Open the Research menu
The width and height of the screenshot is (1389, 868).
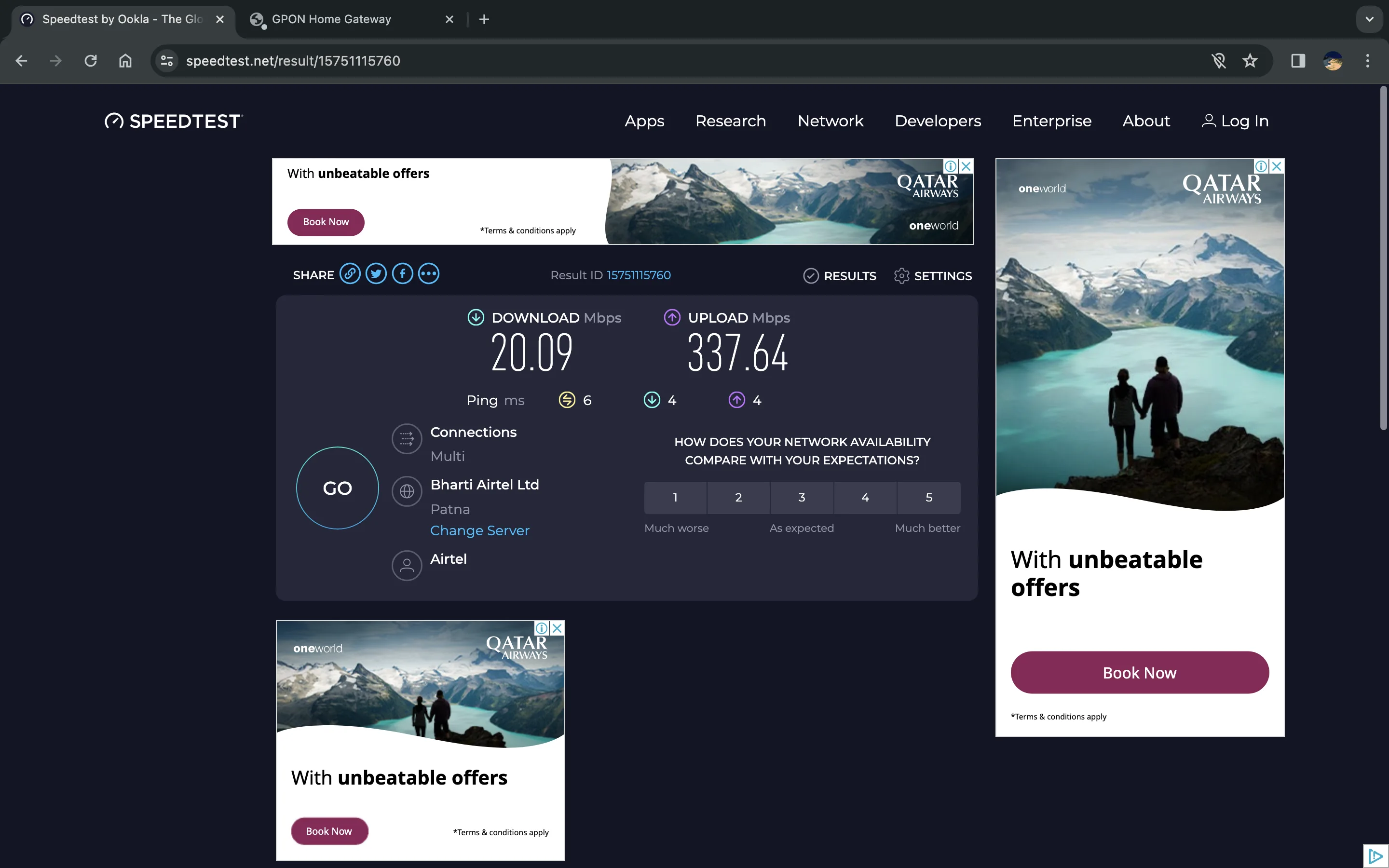[731, 121]
